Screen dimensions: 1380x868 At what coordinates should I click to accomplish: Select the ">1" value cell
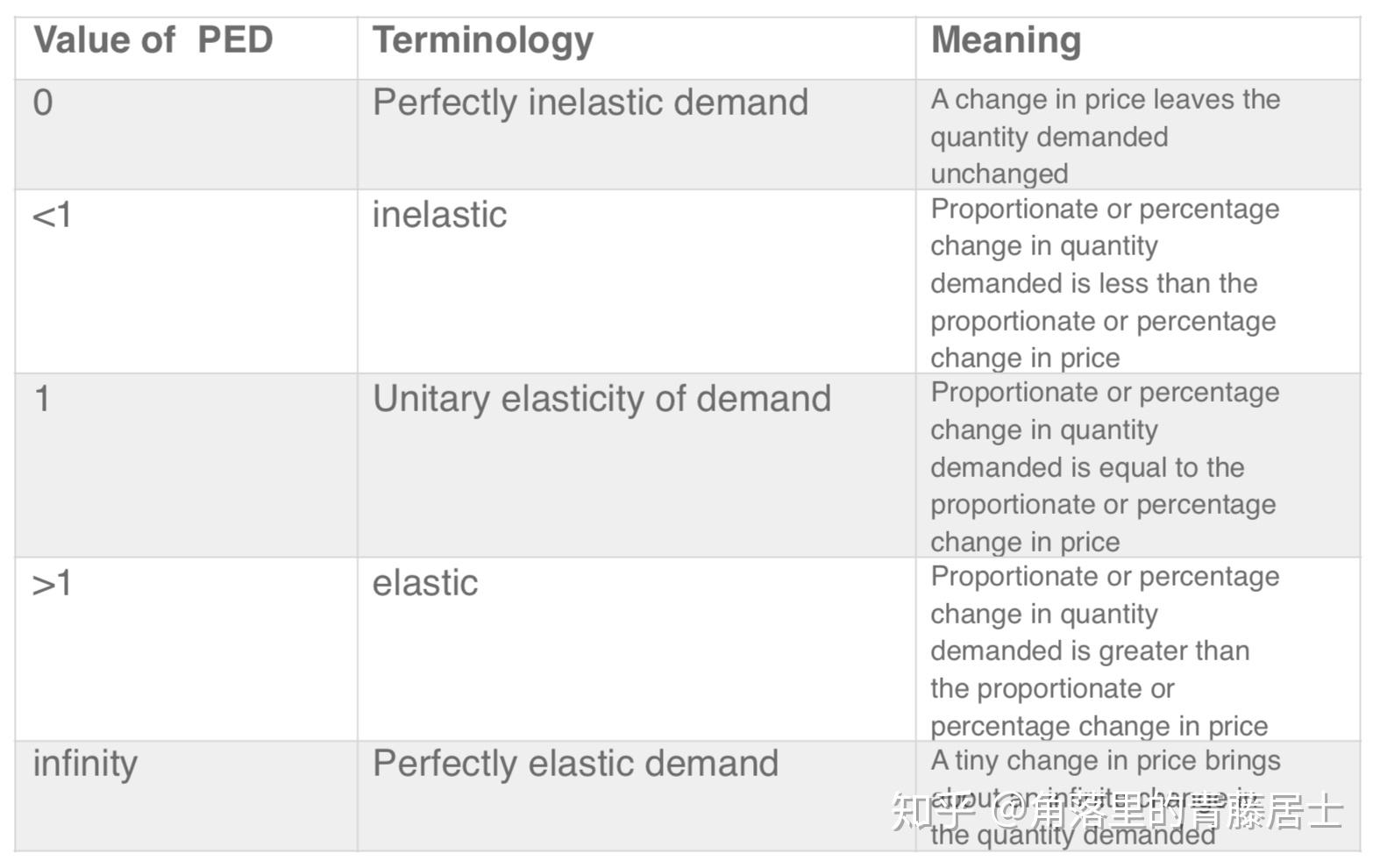[x=52, y=584]
